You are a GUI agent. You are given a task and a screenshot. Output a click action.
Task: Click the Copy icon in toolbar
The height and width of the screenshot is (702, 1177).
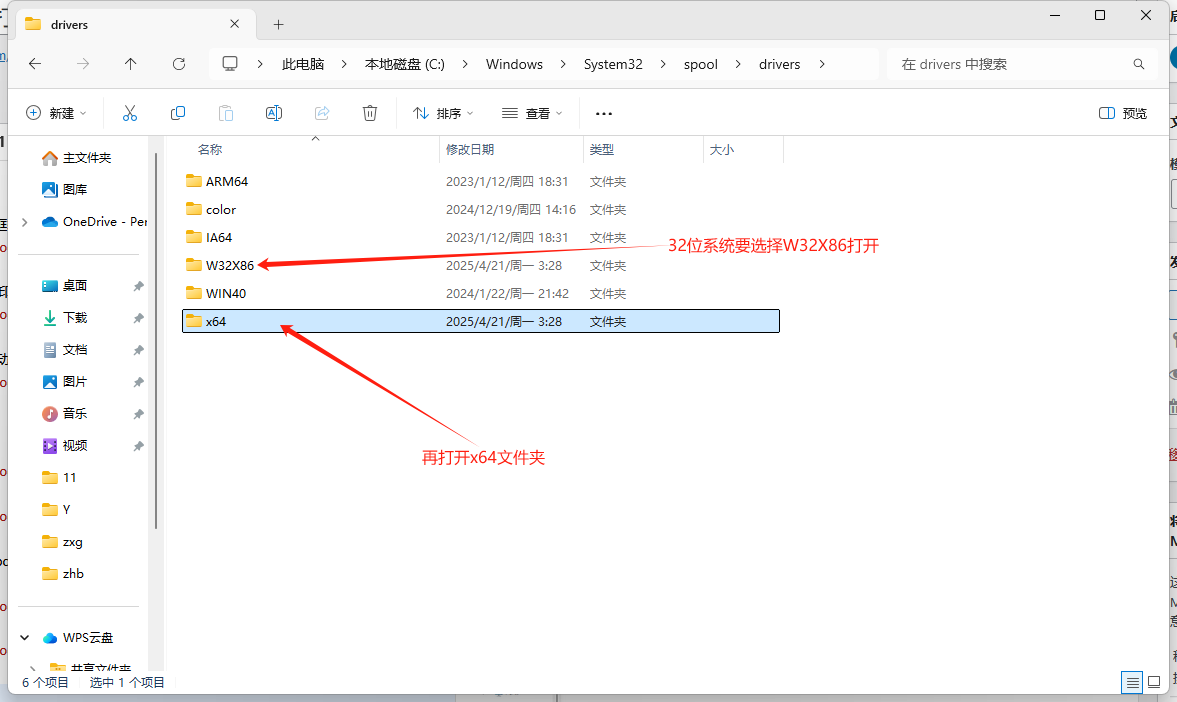click(x=178, y=113)
